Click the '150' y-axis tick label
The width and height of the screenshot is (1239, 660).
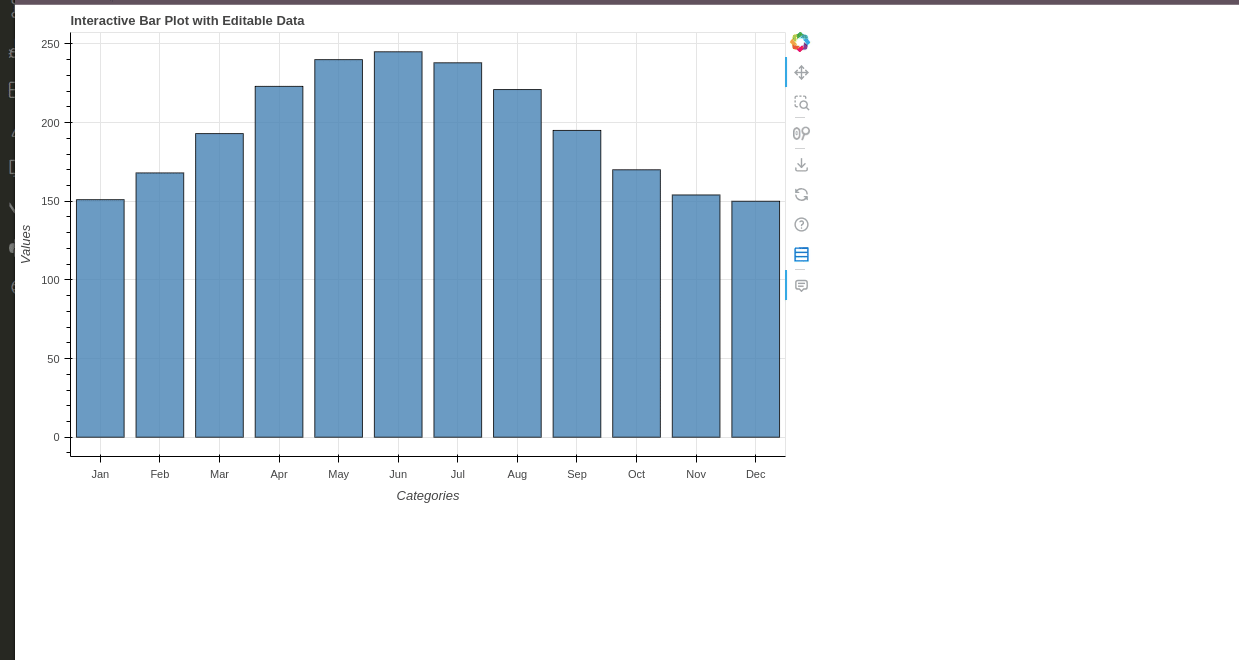point(50,201)
